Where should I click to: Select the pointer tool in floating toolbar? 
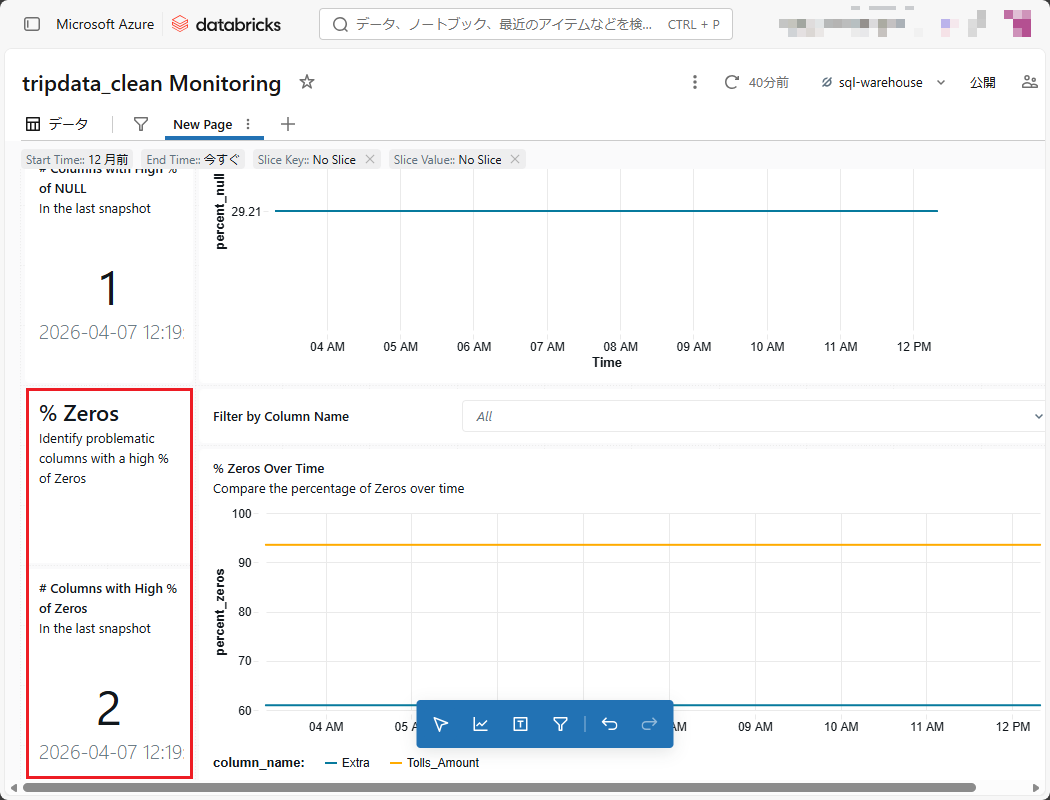[441, 724]
